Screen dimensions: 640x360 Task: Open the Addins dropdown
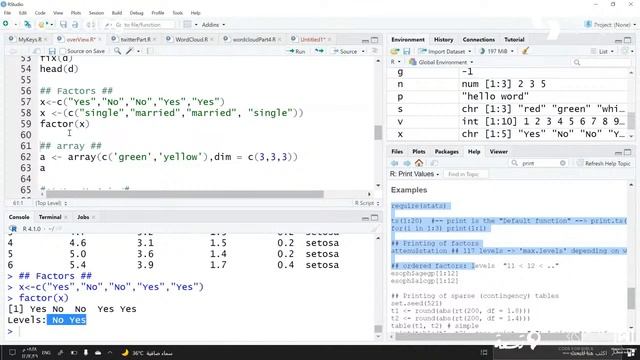[213, 24]
